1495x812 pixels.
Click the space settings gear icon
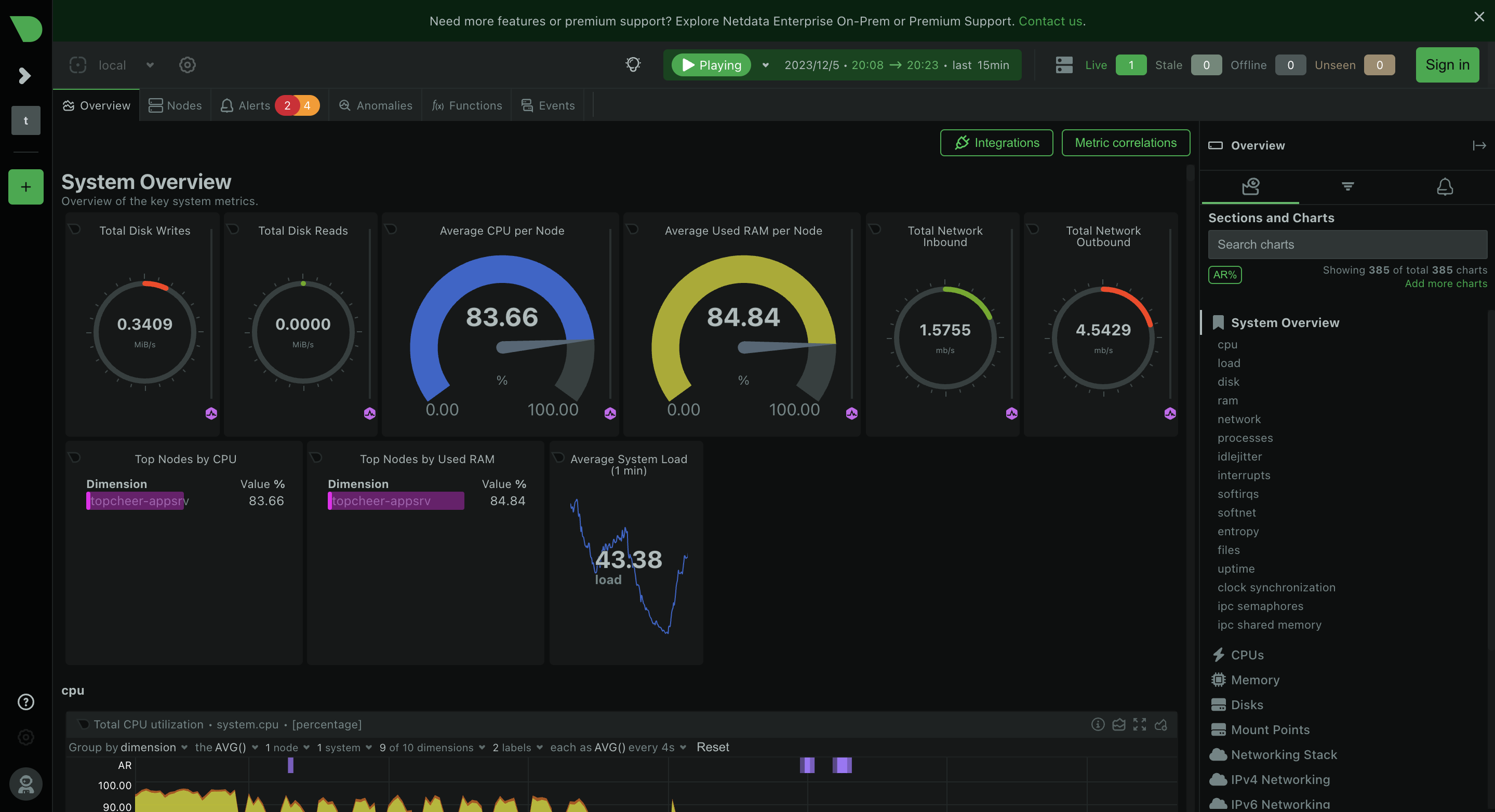point(187,65)
